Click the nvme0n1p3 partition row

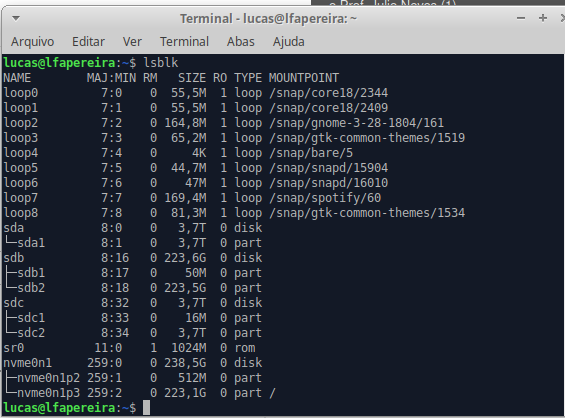pos(139,393)
